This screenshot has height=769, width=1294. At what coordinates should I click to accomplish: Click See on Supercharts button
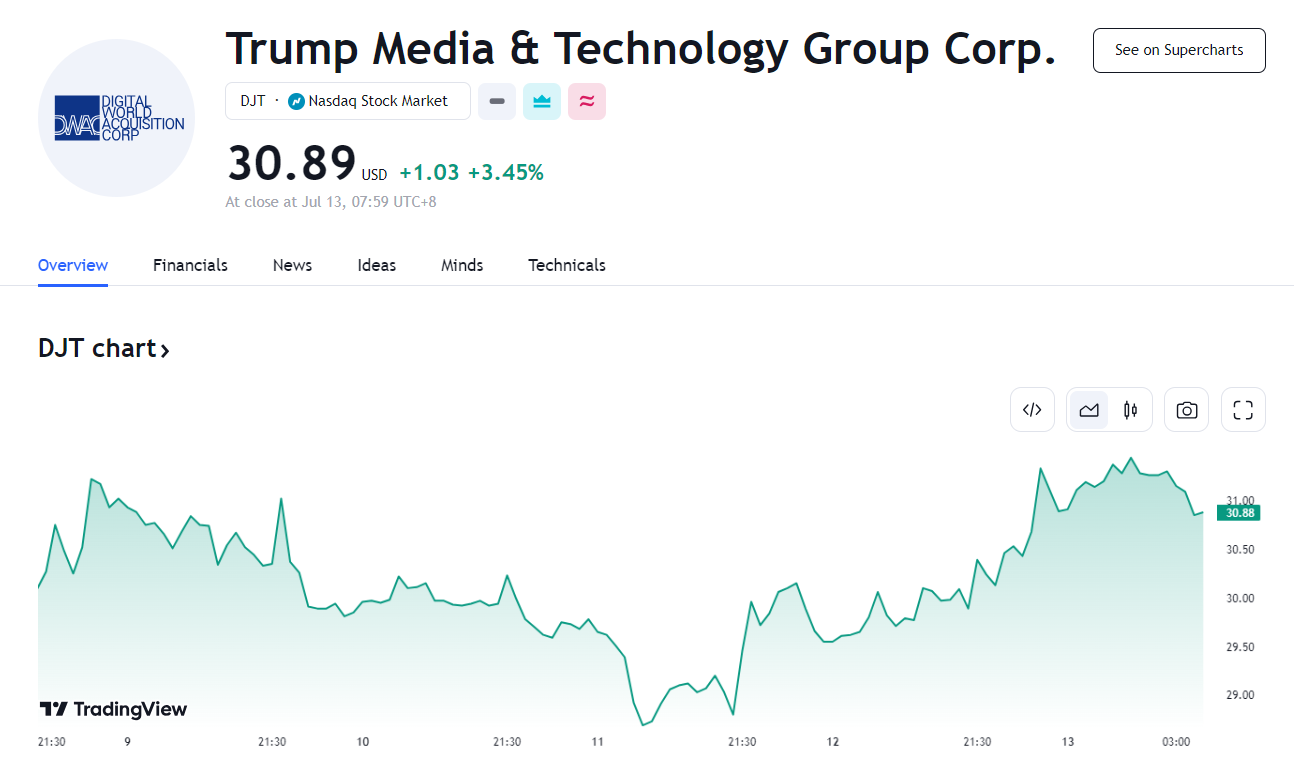coord(1179,50)
